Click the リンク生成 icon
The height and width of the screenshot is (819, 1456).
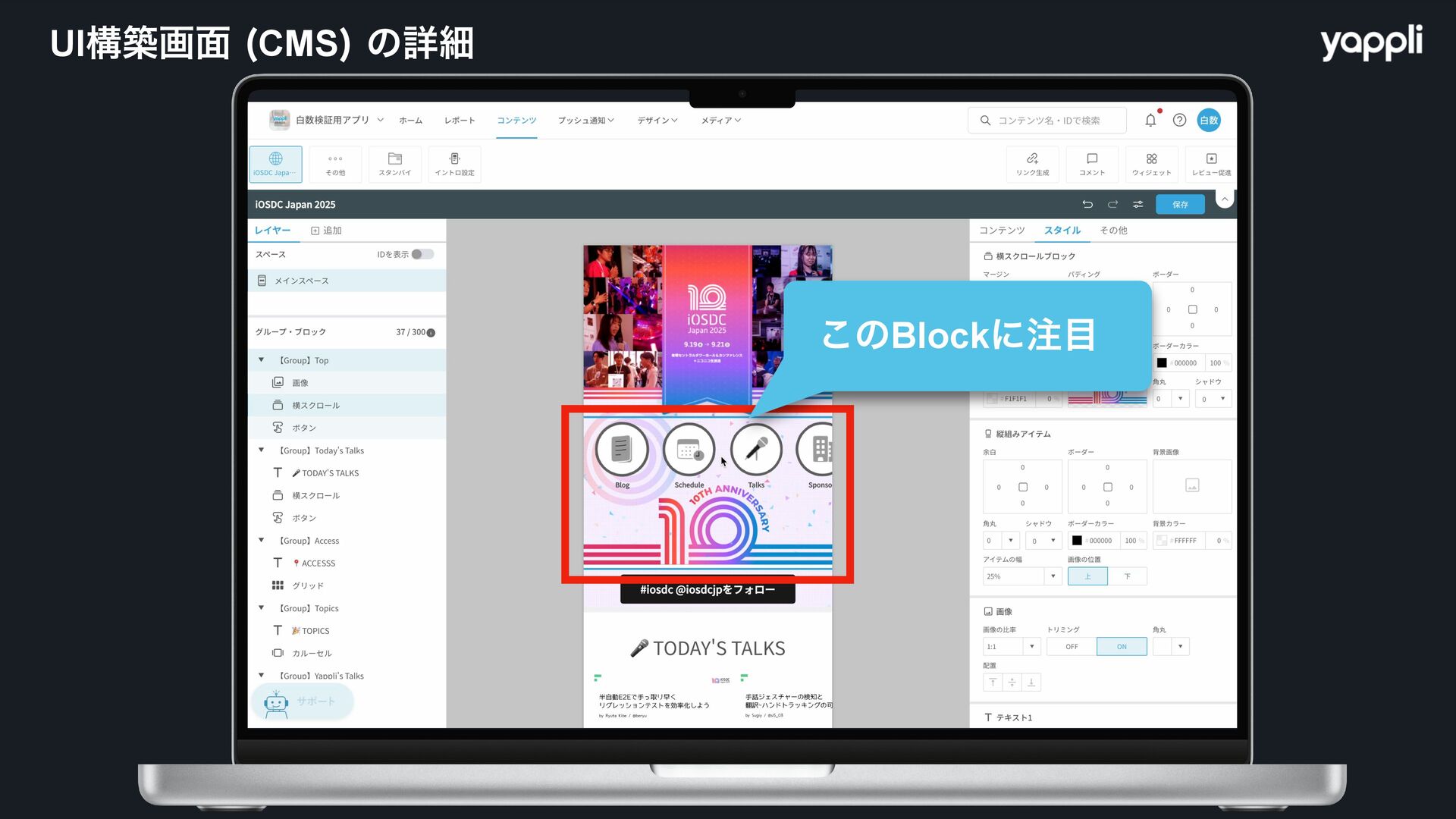coord(1032,164)
